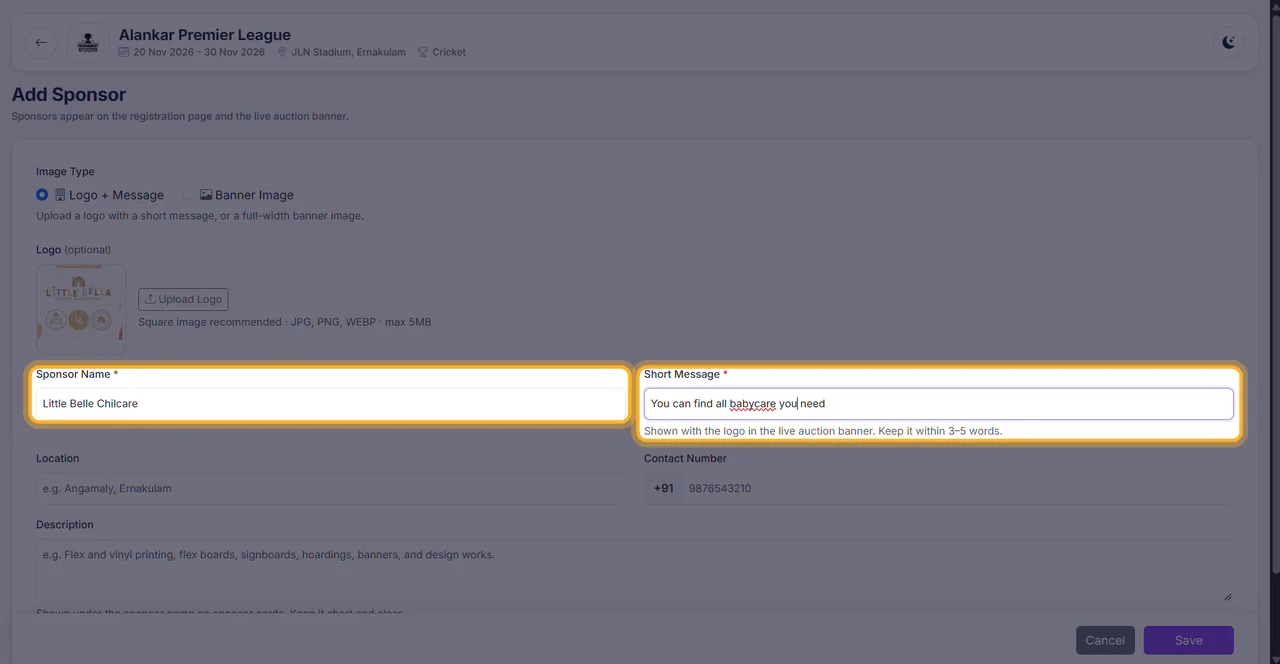The width and height of the screenshot is (1280, 664).
Task: Click the Upload Logo button
Action: click(x=183, y=299)
